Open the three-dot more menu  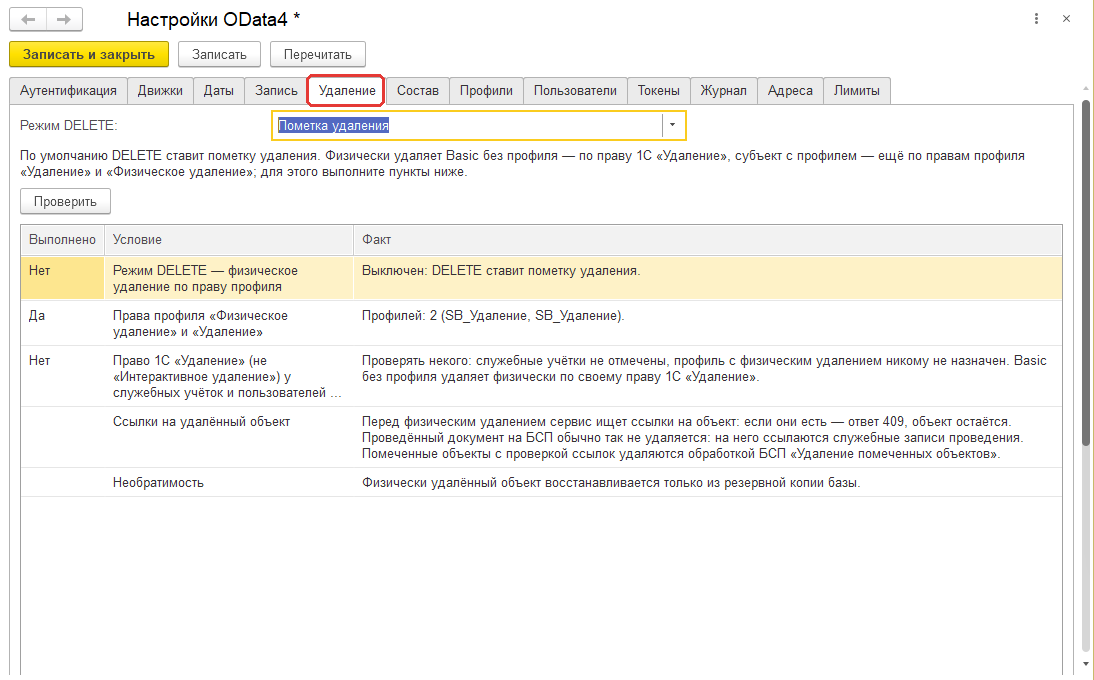point(1036,19)
